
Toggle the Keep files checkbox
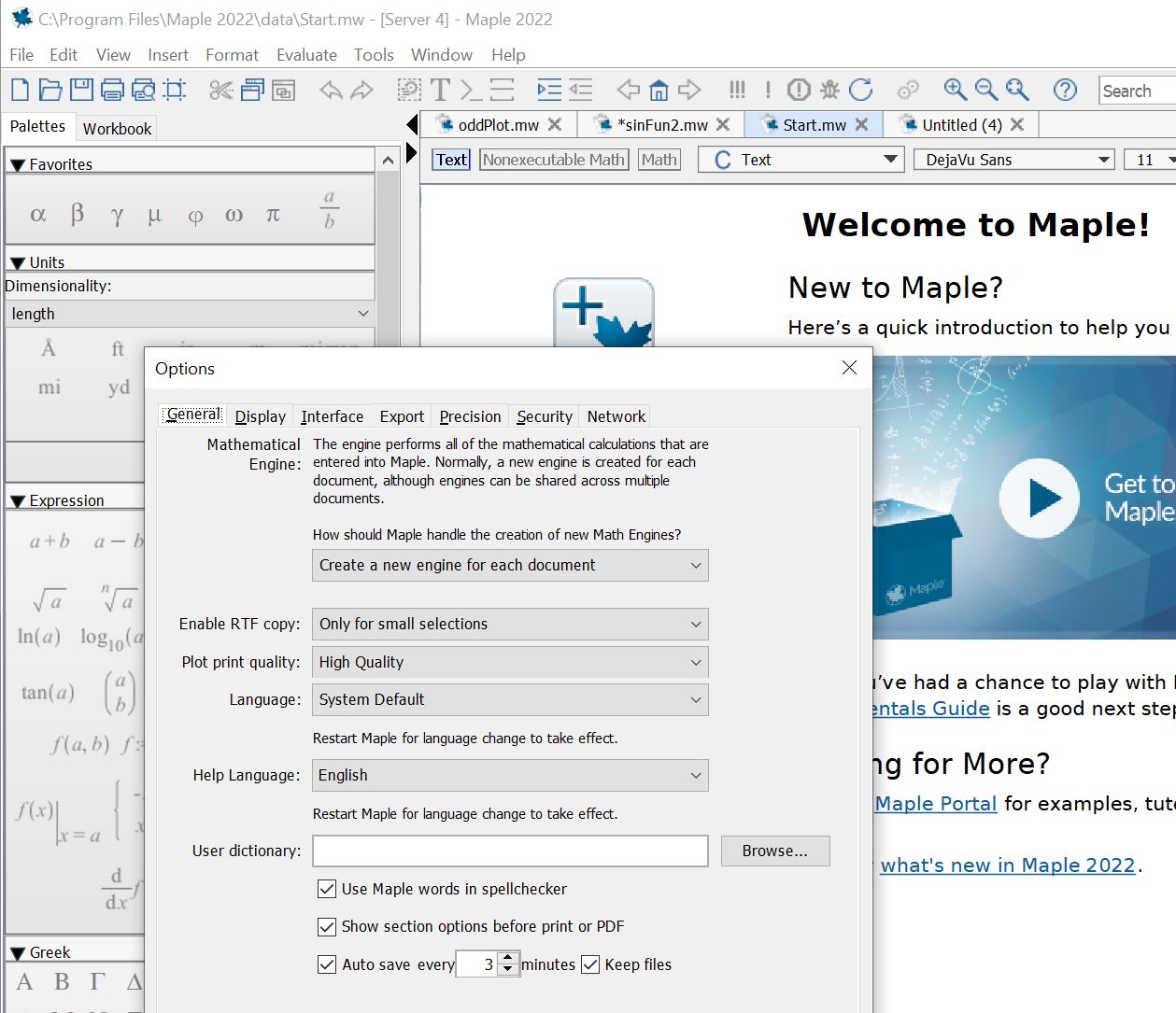pos(590,964)
